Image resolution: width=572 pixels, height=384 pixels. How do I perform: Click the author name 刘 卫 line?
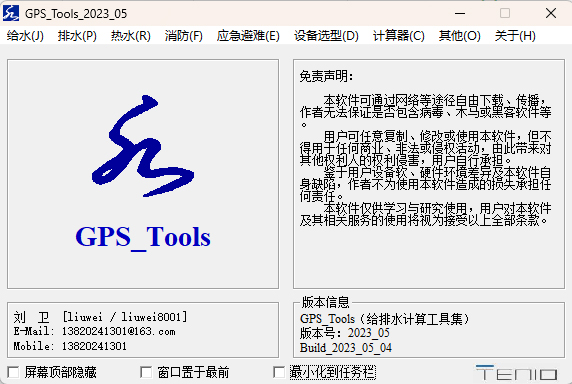coord(100,317)
